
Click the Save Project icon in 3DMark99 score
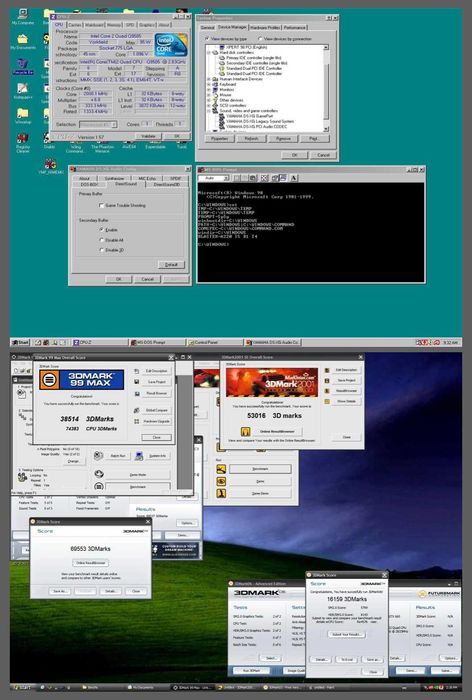[x=137, y=382]
